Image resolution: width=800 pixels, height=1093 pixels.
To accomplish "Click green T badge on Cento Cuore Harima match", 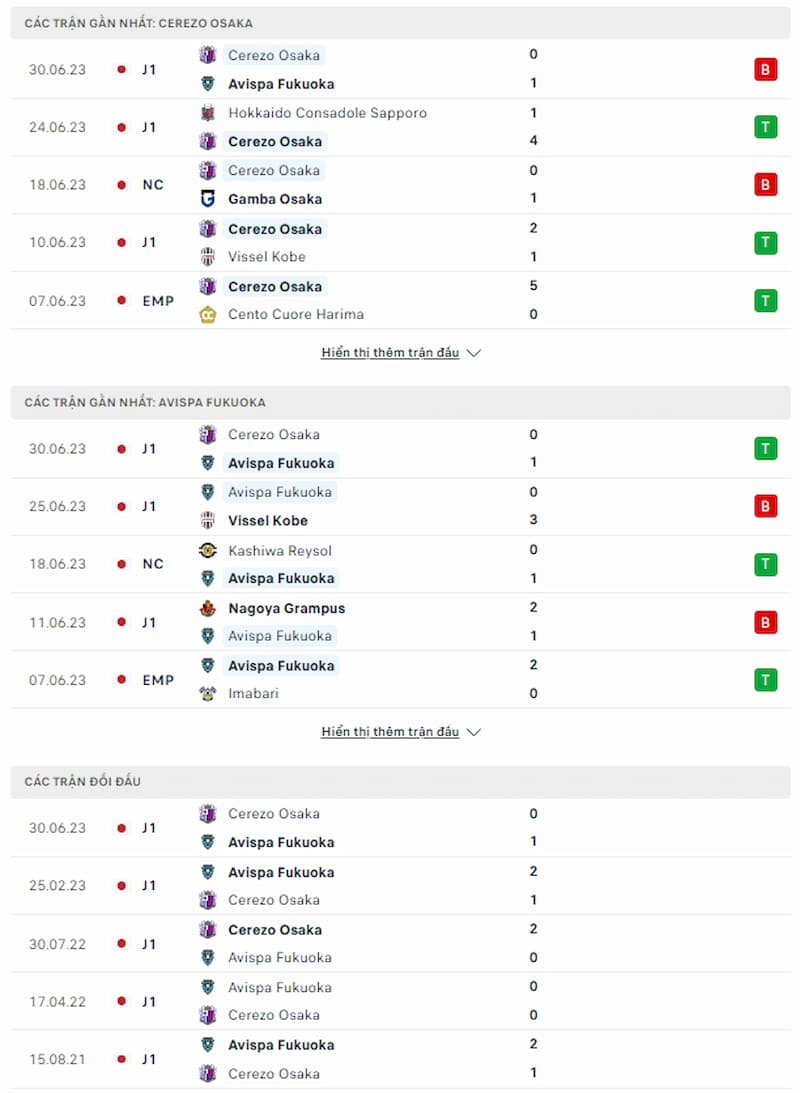I will [765, 301].
